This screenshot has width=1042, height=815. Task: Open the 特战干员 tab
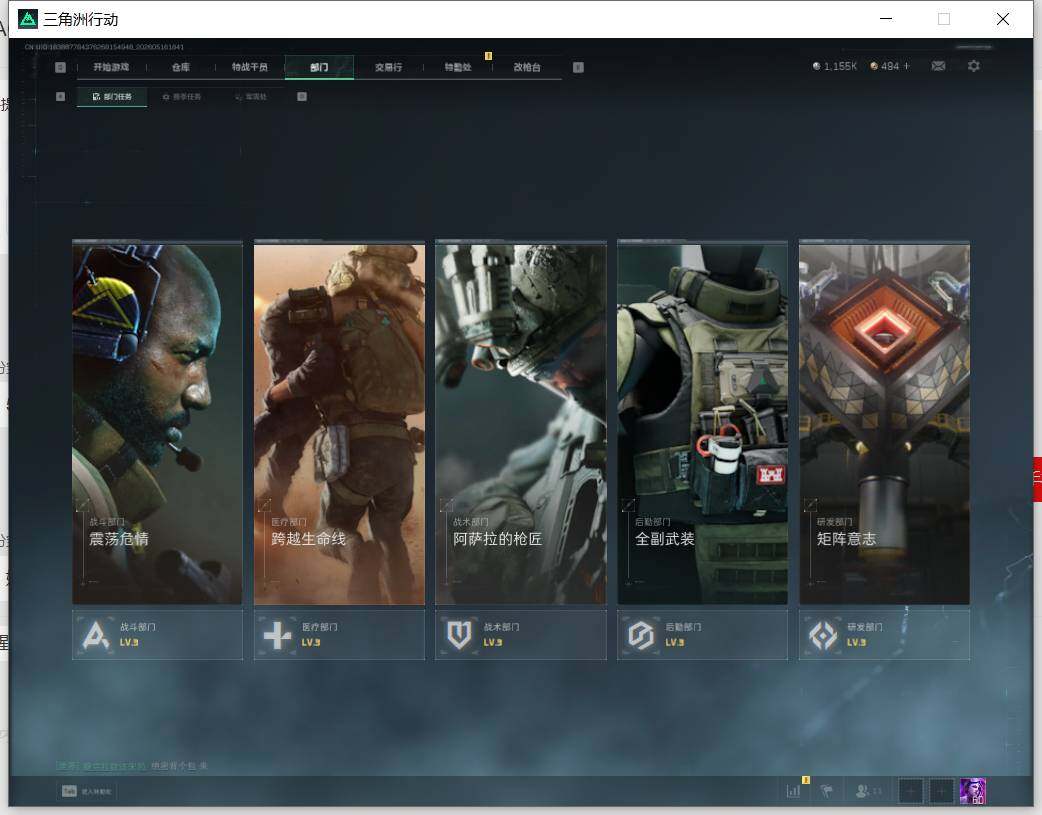click(x=250, y=67)
